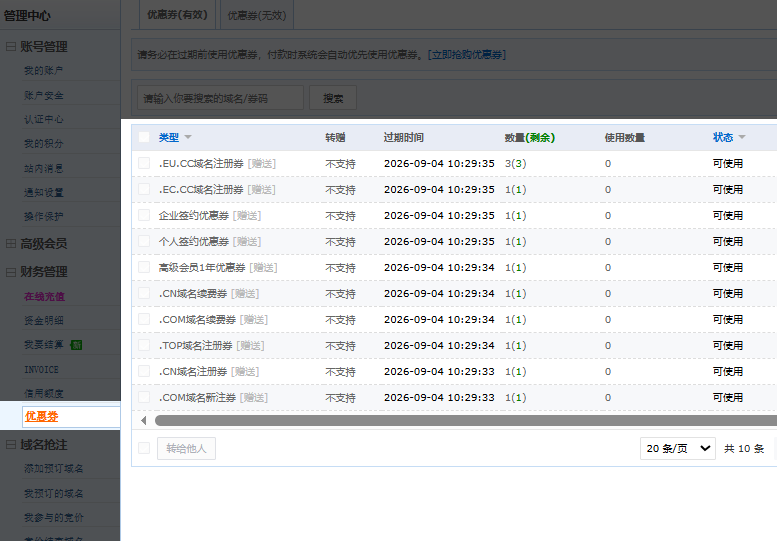Check the .TOP域名注册券 row checkbox
This screenshot has height=541, width=777.
tap(144, 345)
